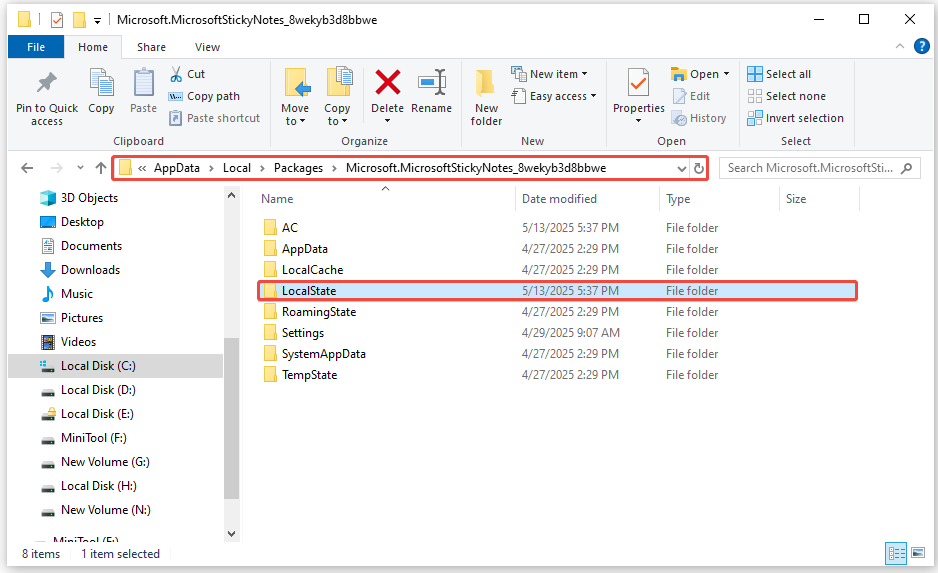Click the Back navigation arrow

(27, 168)
